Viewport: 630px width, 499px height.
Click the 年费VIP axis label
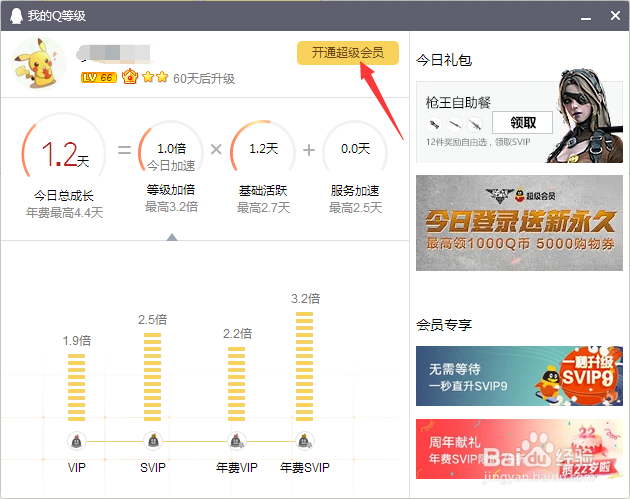[x=237, y=468]
